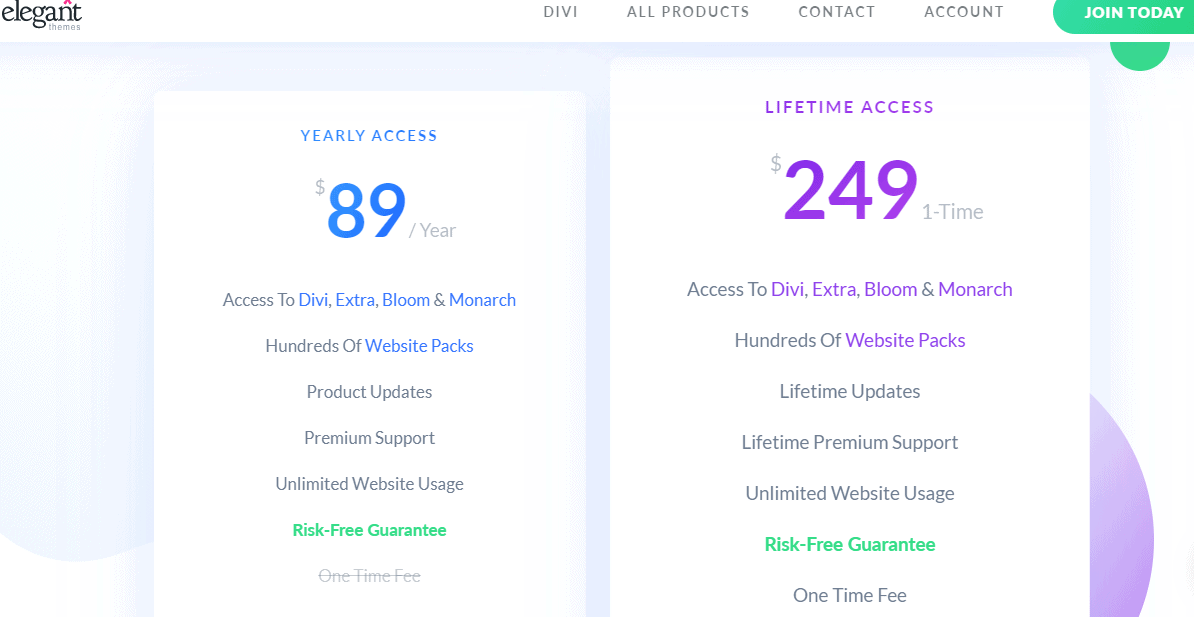Screen dimensions: 1194x620
Task: Click Risk-Free Guarantee in the lifetime plan
Action: pyautogui.click(x=850, y=544)
